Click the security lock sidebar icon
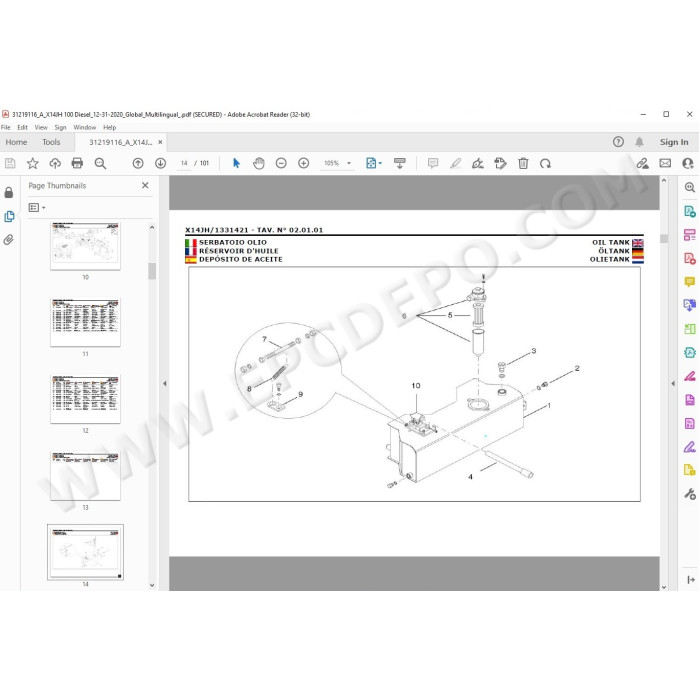Viewport: 700px width, 700px height. click(9, 192)
